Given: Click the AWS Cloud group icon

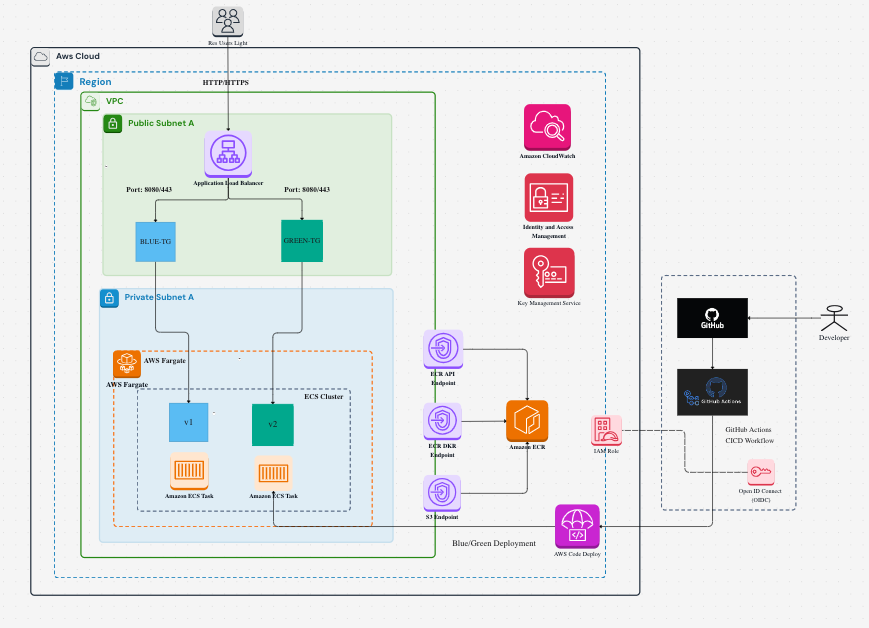Looking at the screenshot, I should pyautogui.click(x=40, y=57).
